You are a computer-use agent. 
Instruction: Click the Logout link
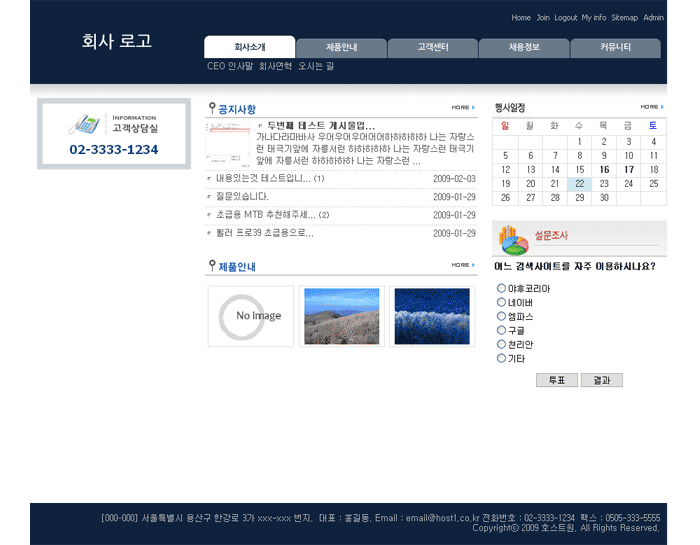point(566,18)
